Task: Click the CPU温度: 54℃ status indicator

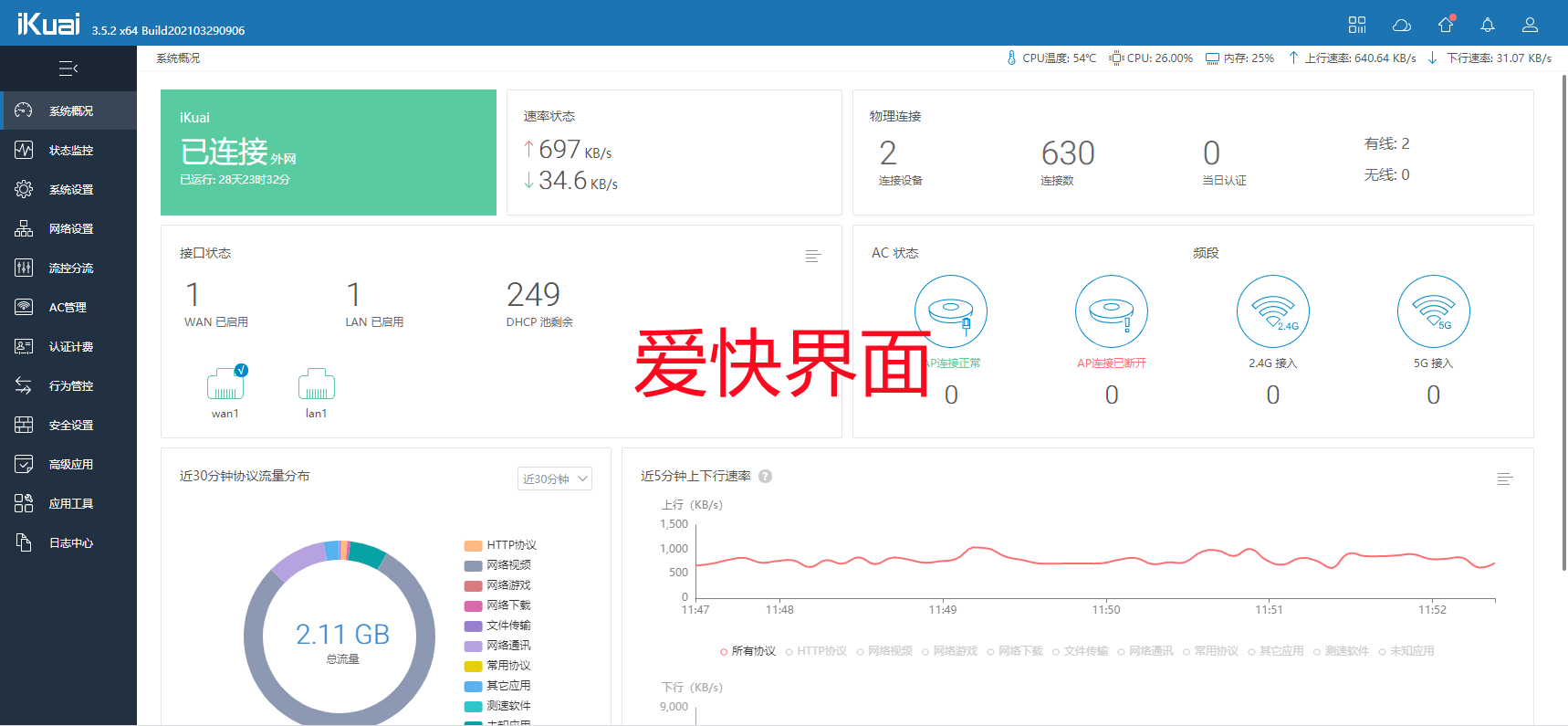Action: [1051, 58]
